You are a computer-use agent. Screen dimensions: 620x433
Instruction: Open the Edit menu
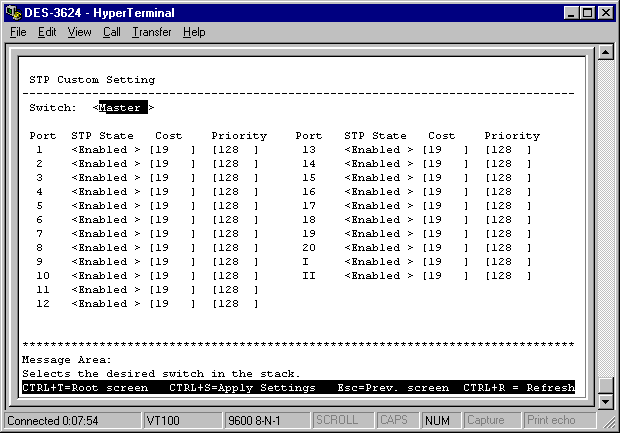pos(47,32)
